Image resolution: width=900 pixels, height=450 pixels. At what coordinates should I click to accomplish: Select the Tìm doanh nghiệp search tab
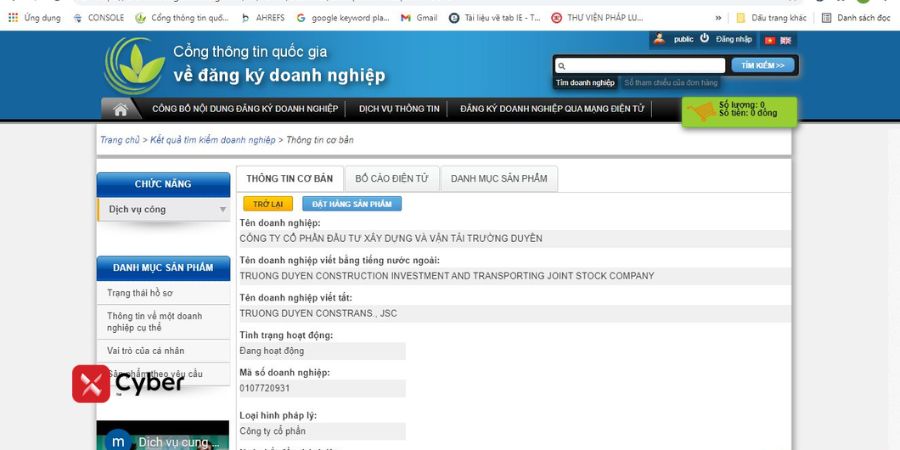tap(585, 83)
